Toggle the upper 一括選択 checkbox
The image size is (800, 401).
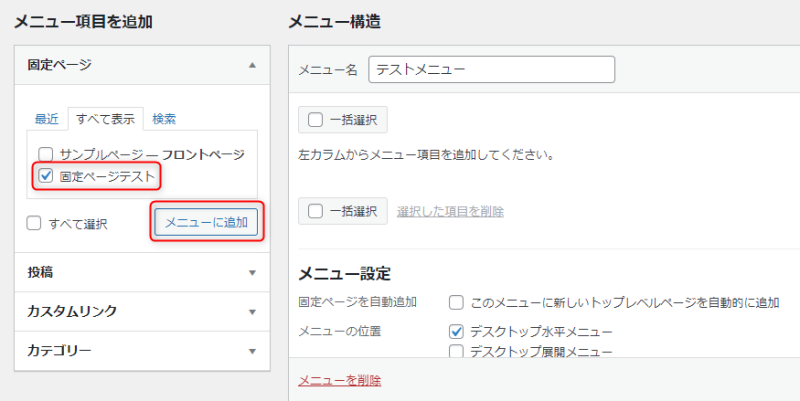[x=315, y=120]
